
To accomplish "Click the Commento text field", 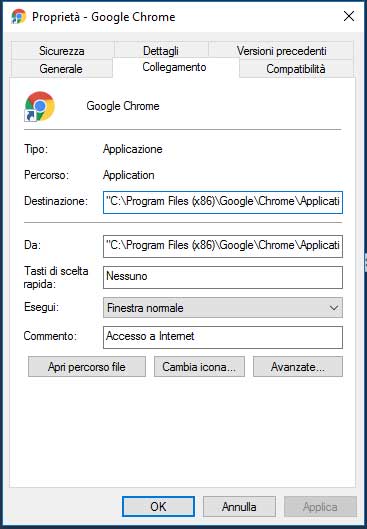I will pyautogui.click(x=223, y=337).
